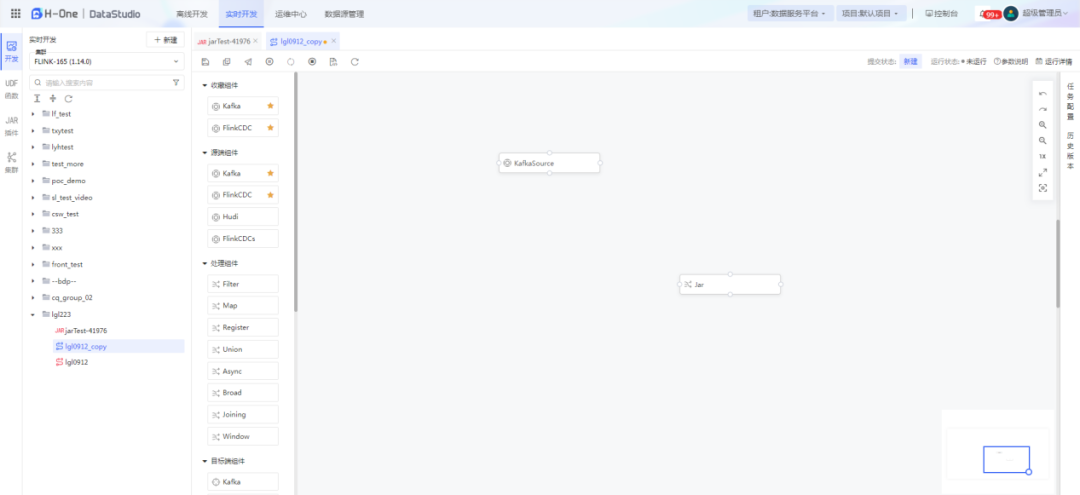This screenshot has width=1080, height=495.
Task: Open the FLINK-165 cluster dropdown
Action: pyautogui.click(x=107, y=61)
